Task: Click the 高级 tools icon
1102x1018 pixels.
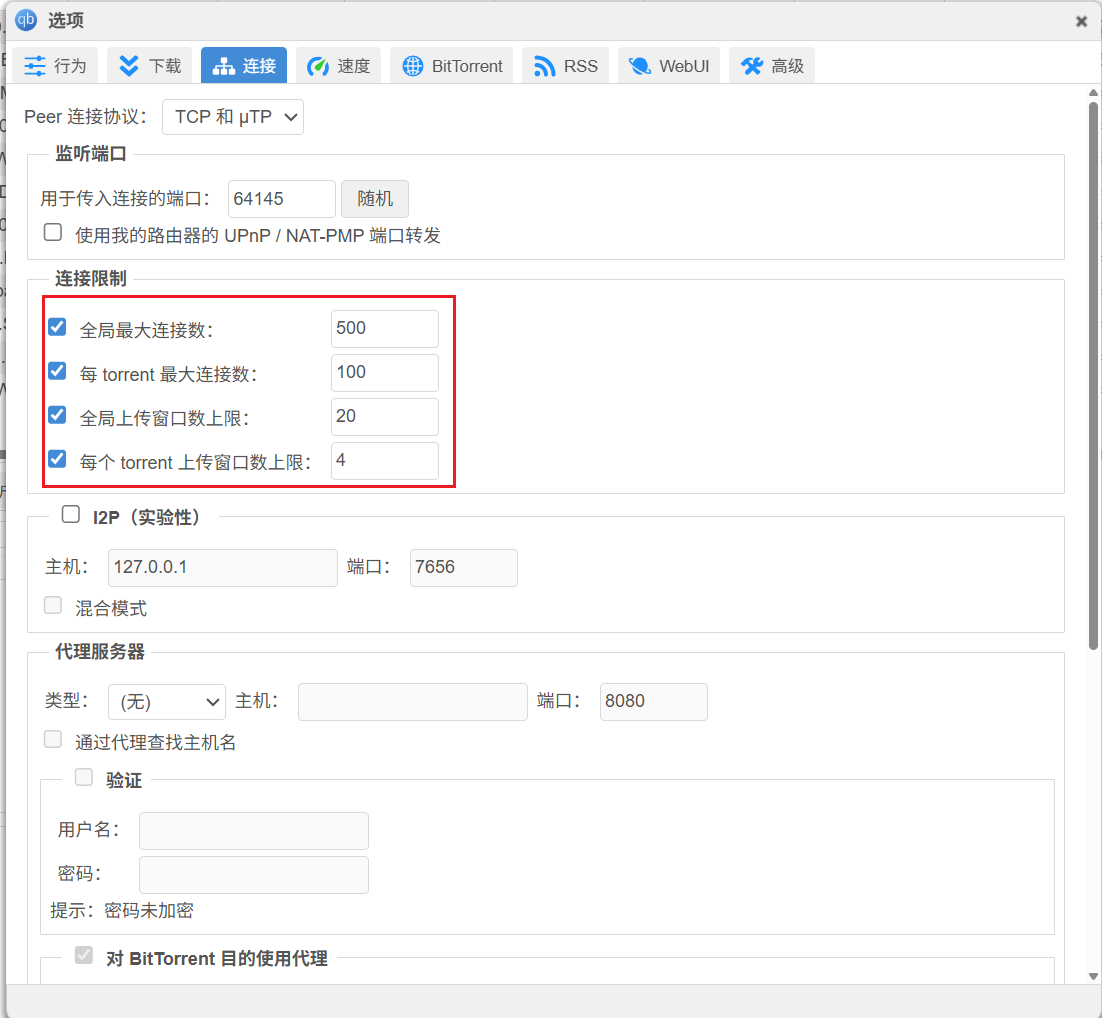Action: [752, 66]
